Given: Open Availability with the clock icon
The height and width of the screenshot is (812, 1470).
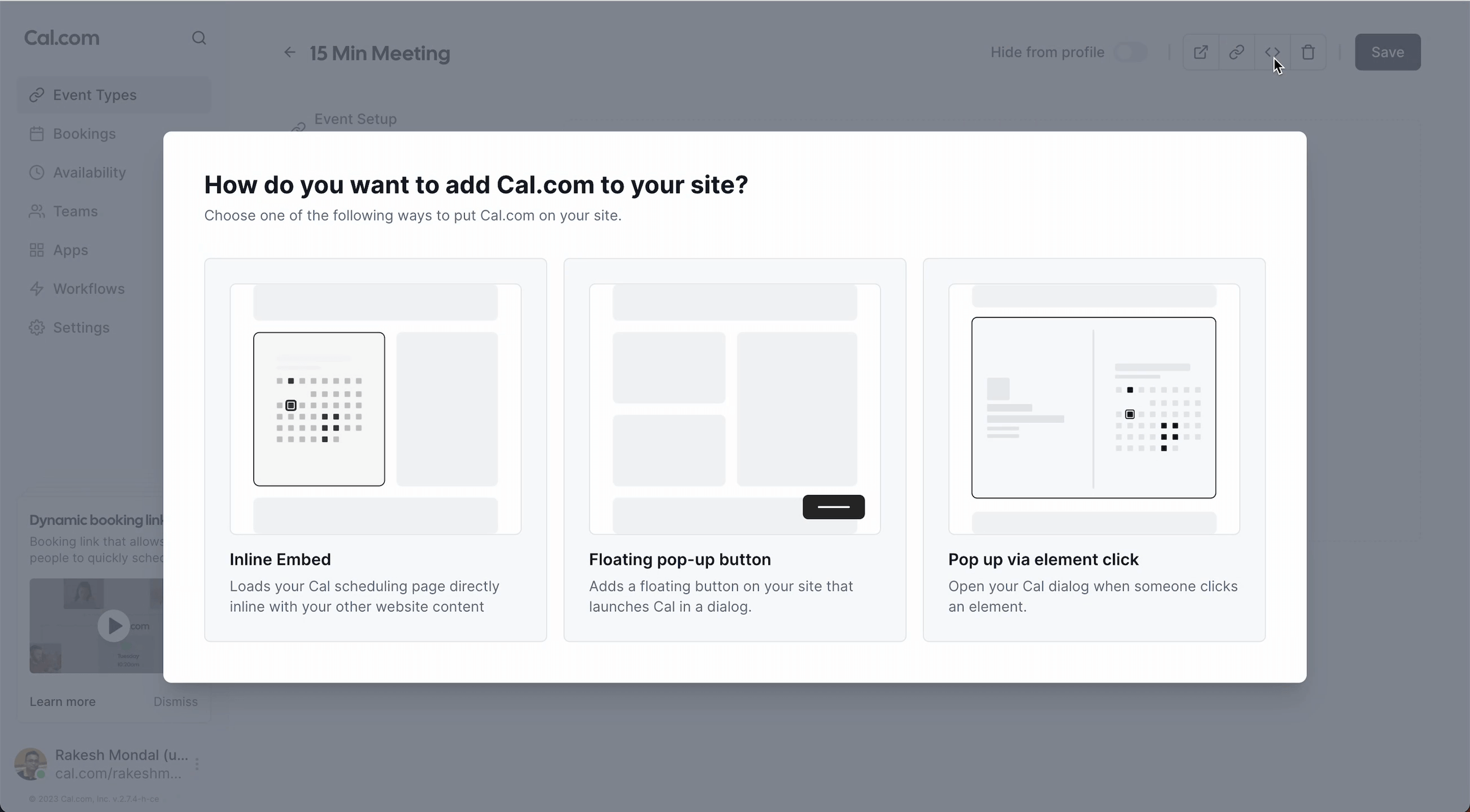Looking at the screenshot, I should point(37,173).
